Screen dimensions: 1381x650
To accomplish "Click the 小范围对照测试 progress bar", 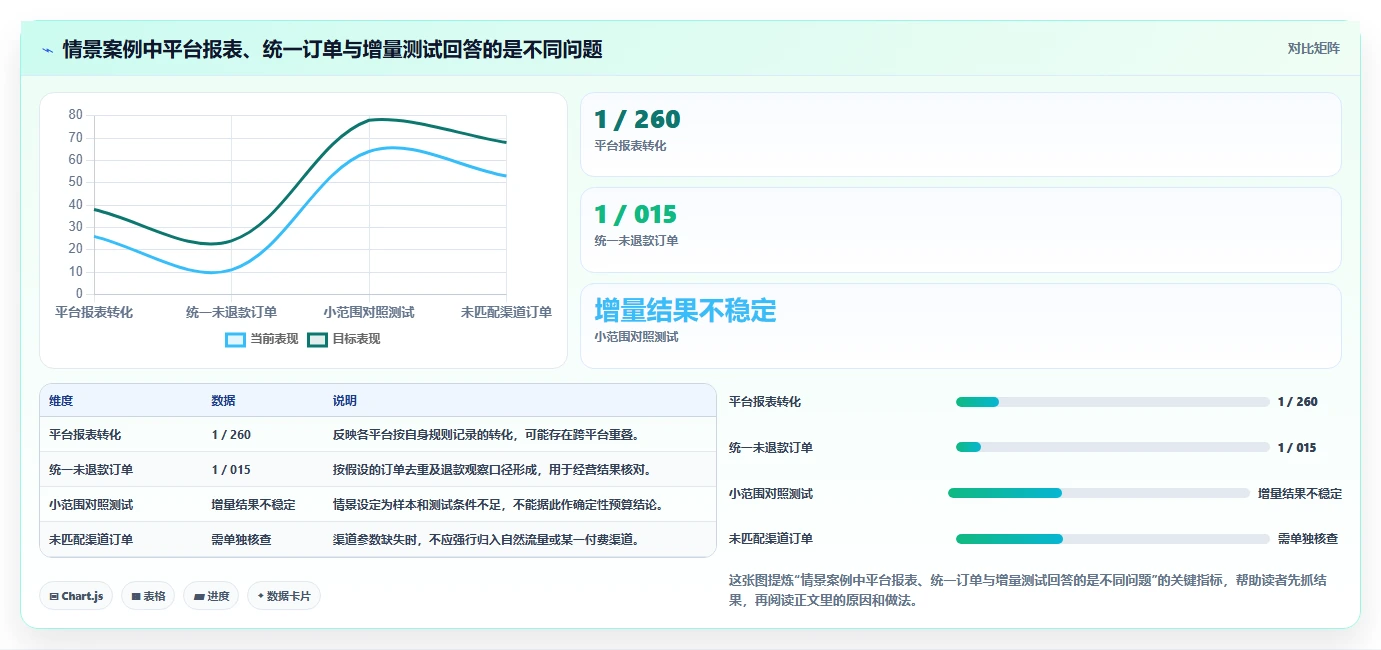I will (1099, 493).
